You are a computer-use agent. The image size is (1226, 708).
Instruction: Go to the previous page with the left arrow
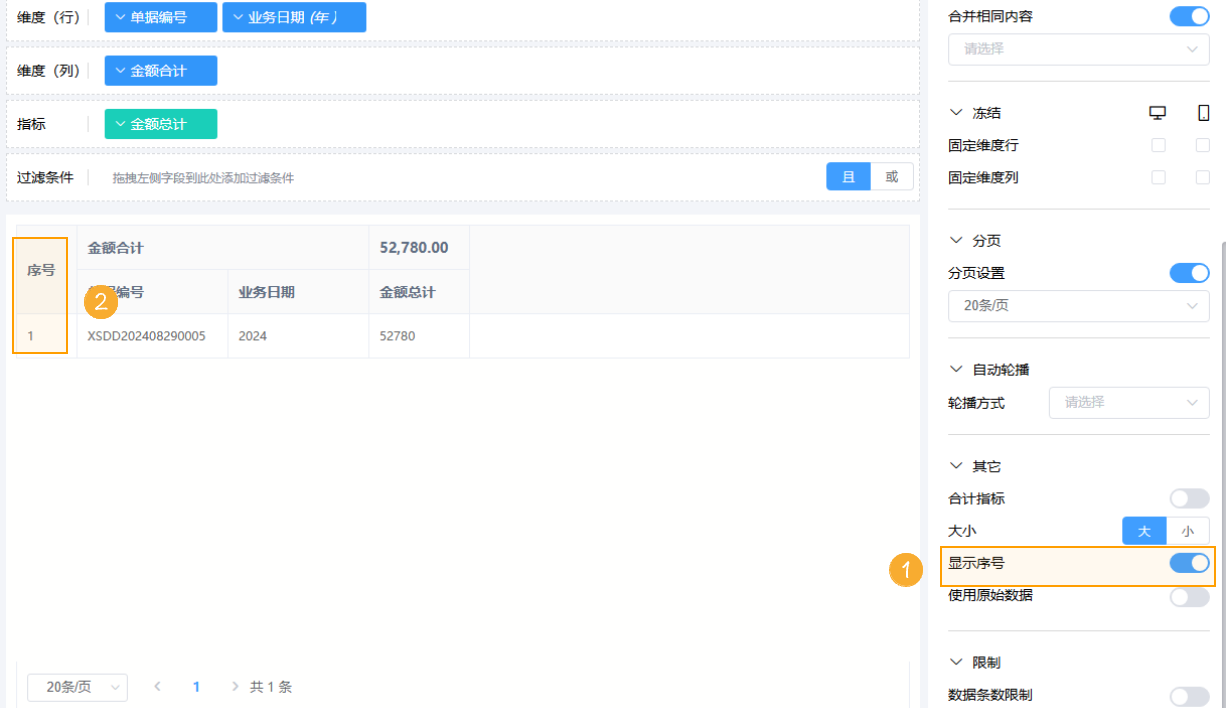coord(157,686)
